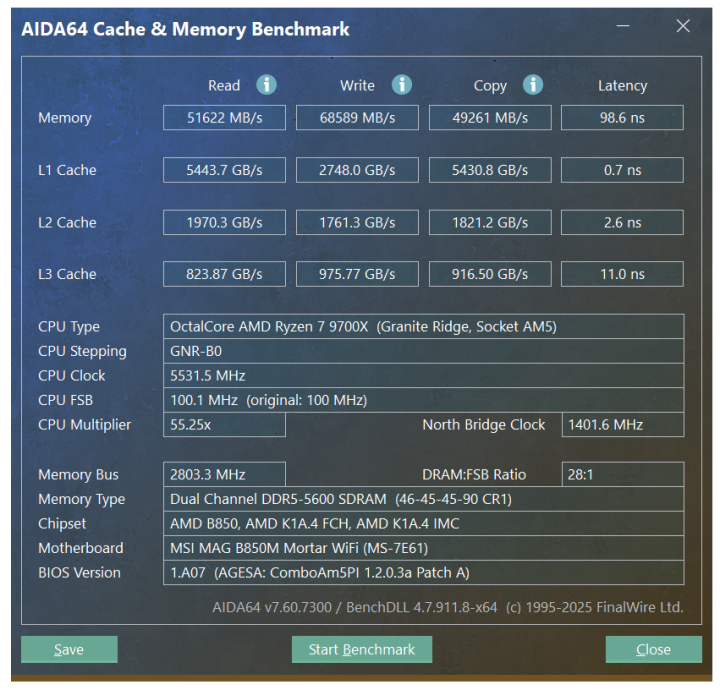Open the Copy column info icon
The image size is (720, 690).
point(533,85)
